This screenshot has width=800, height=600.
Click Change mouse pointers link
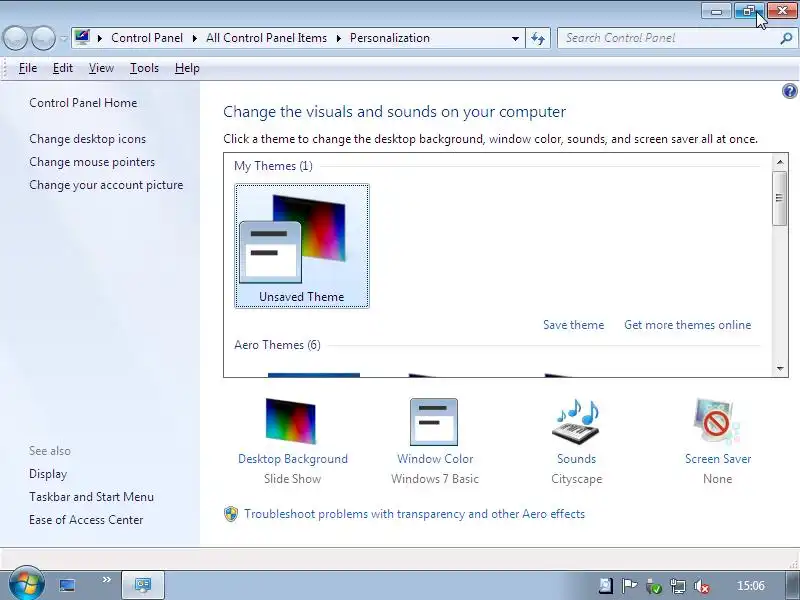(x=92, y=162)
